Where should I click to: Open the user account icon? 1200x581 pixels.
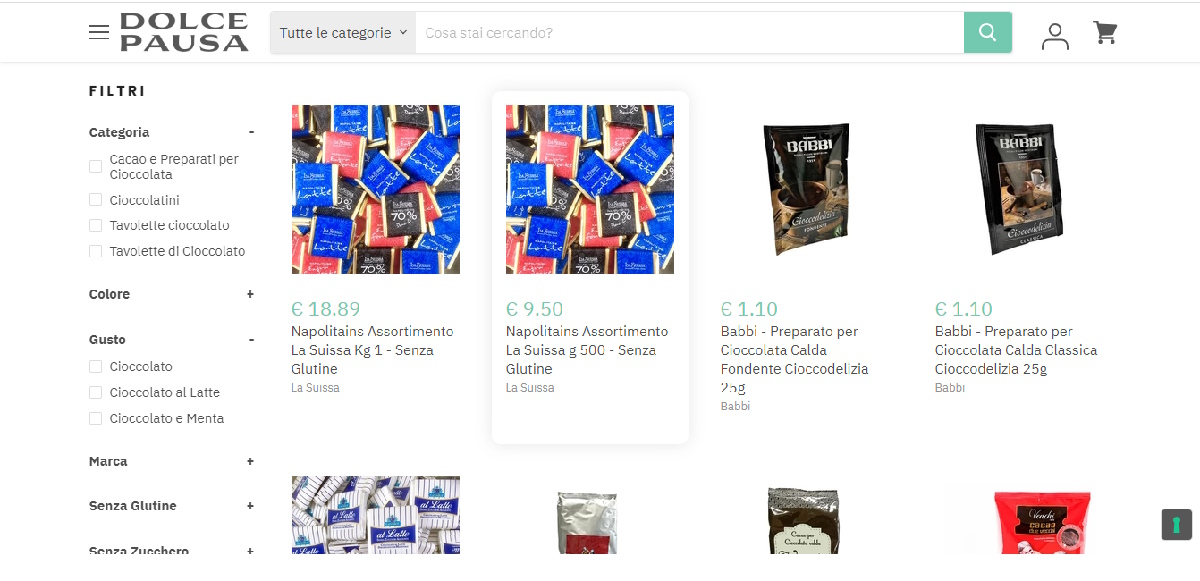pos(1055,35)
